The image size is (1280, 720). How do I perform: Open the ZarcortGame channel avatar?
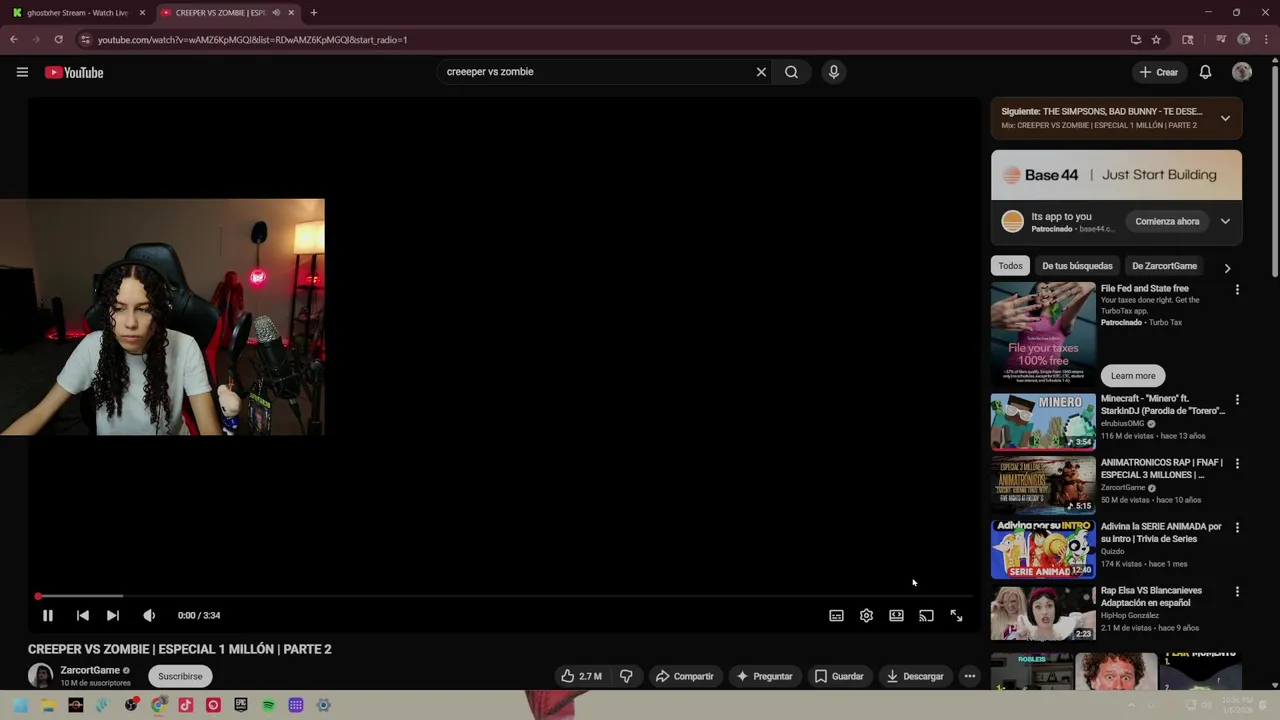pyautogui.click(x=40, y=676)
